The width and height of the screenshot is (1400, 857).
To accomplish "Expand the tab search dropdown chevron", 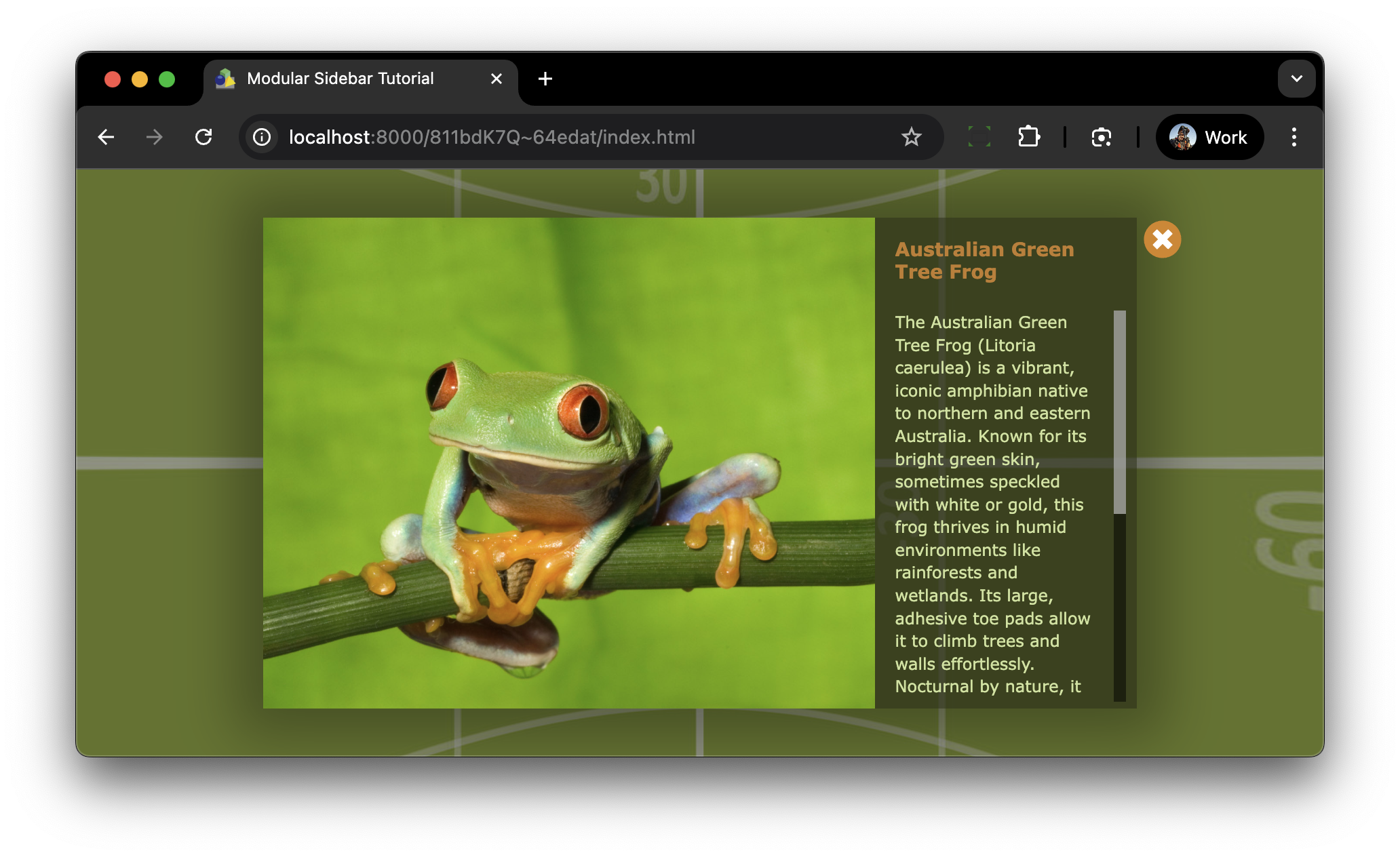I will point(1296,79).
